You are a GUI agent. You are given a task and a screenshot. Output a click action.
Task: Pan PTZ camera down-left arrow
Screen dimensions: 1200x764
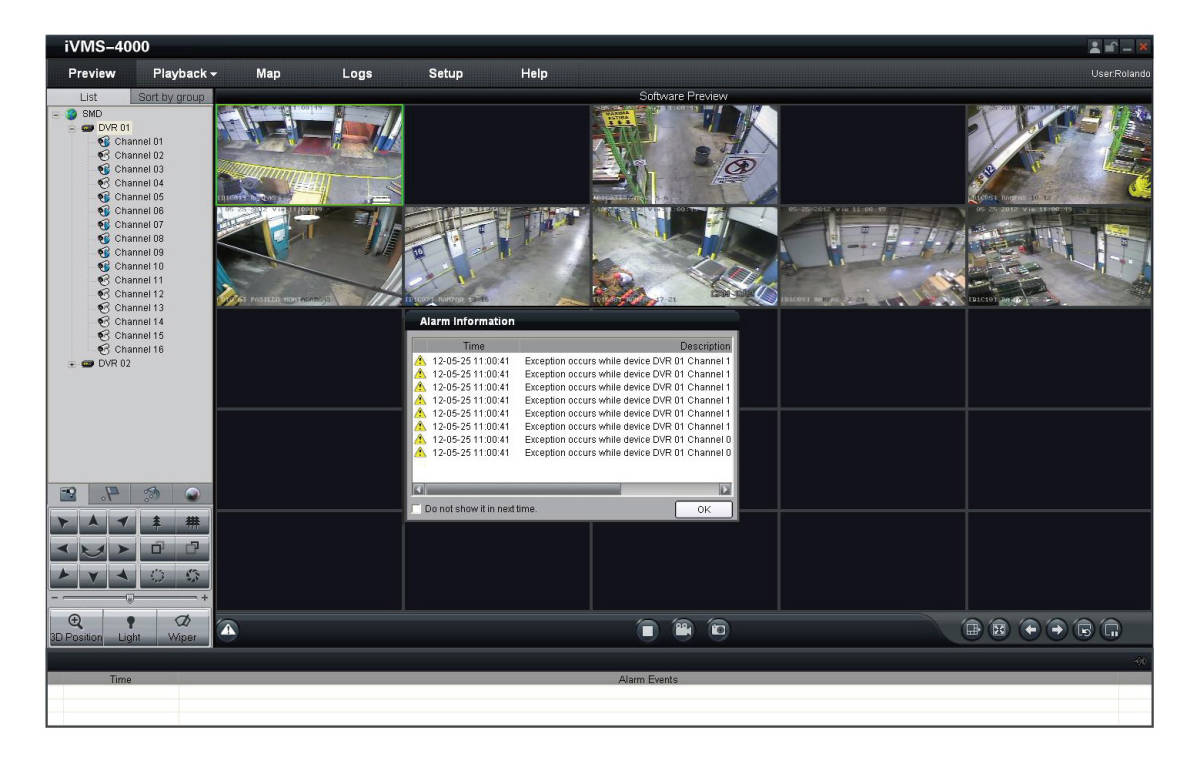(66, 578)
